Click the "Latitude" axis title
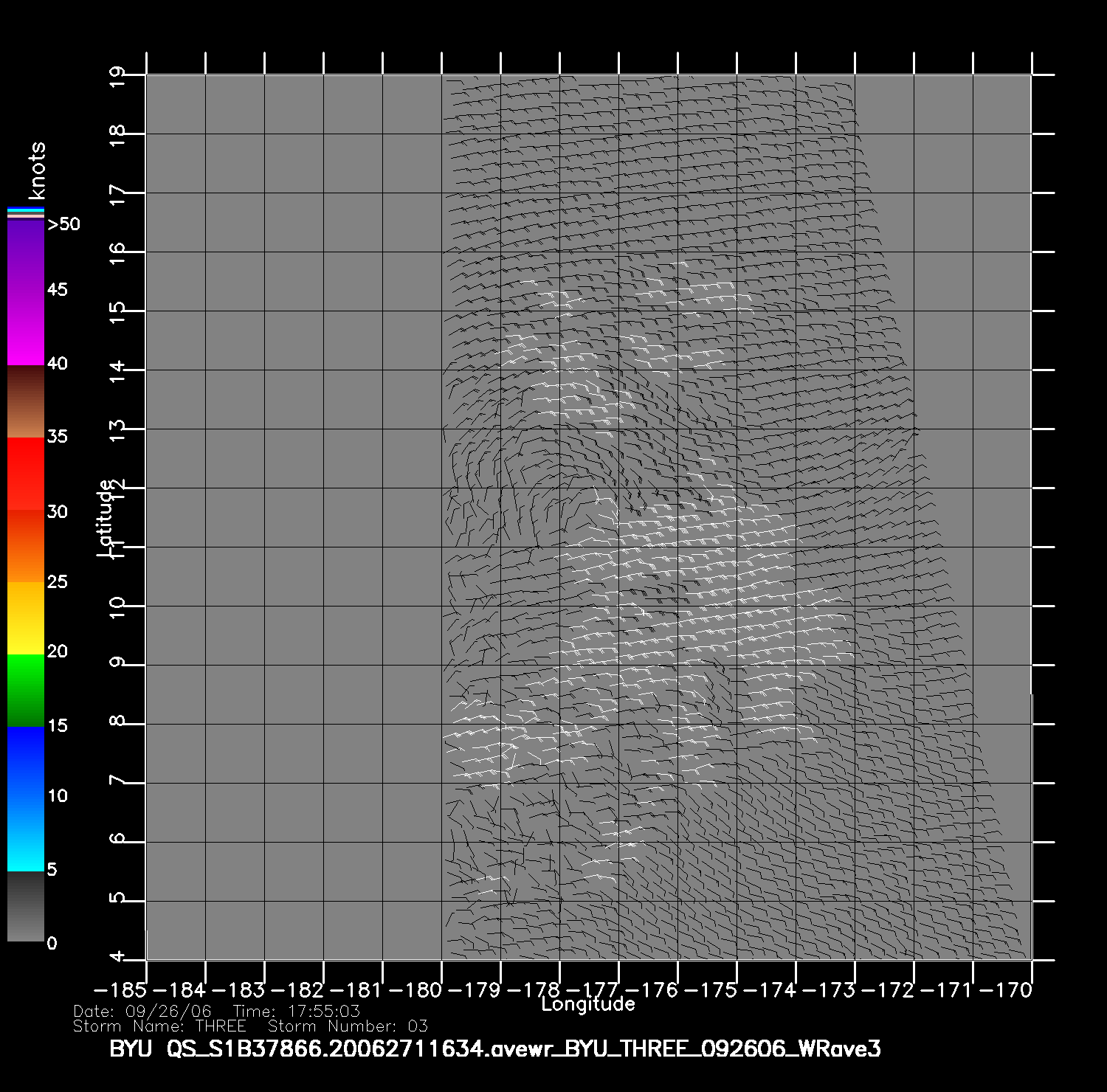The width and height of the screenshot is (1107, 1092). (x=106, y=517)
